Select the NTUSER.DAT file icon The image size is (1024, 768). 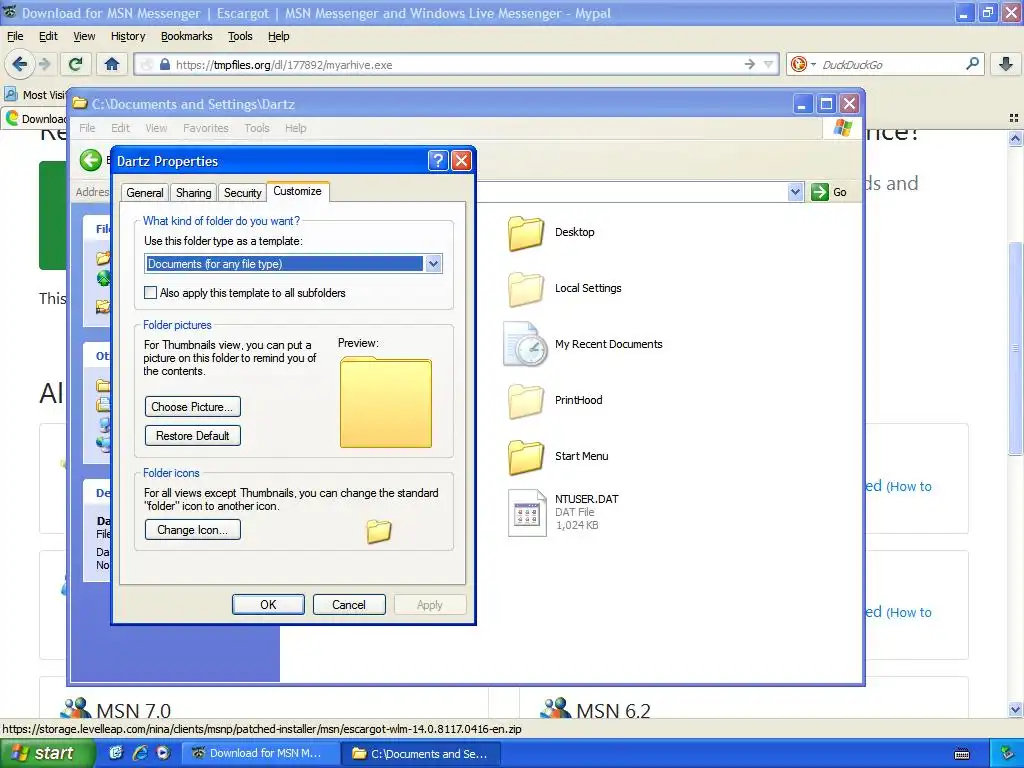[527, 513]
